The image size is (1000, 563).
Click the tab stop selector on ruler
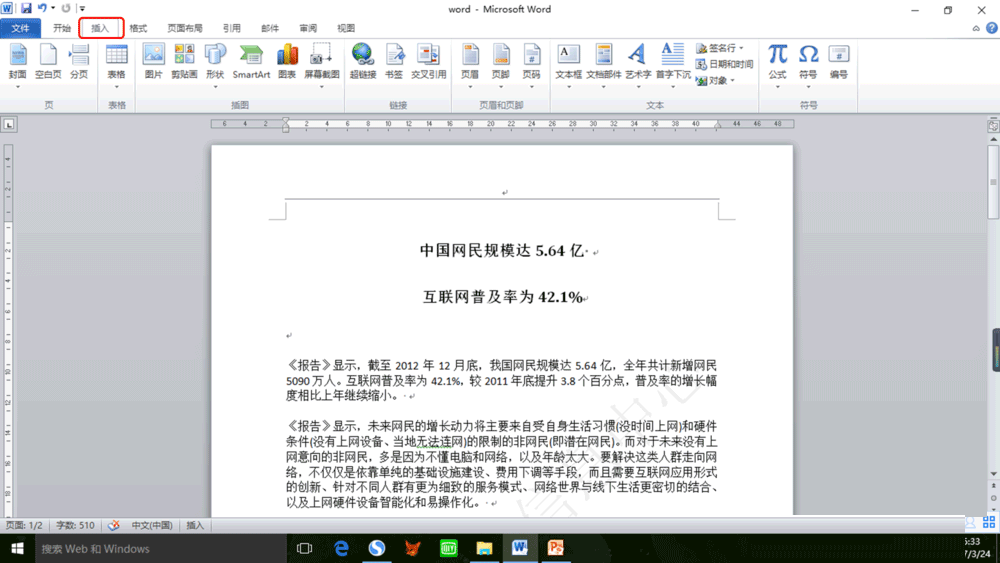click(x=9, y=124)
